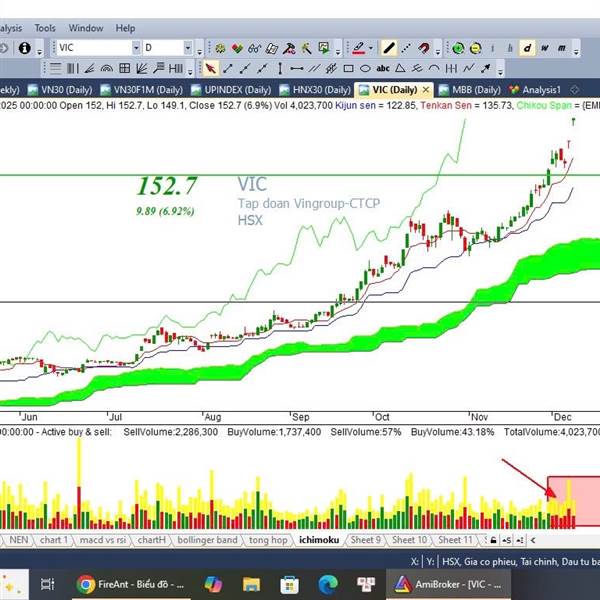Select the thick line style icon
This screenshot has height=600, width=600.
[388, 48]
